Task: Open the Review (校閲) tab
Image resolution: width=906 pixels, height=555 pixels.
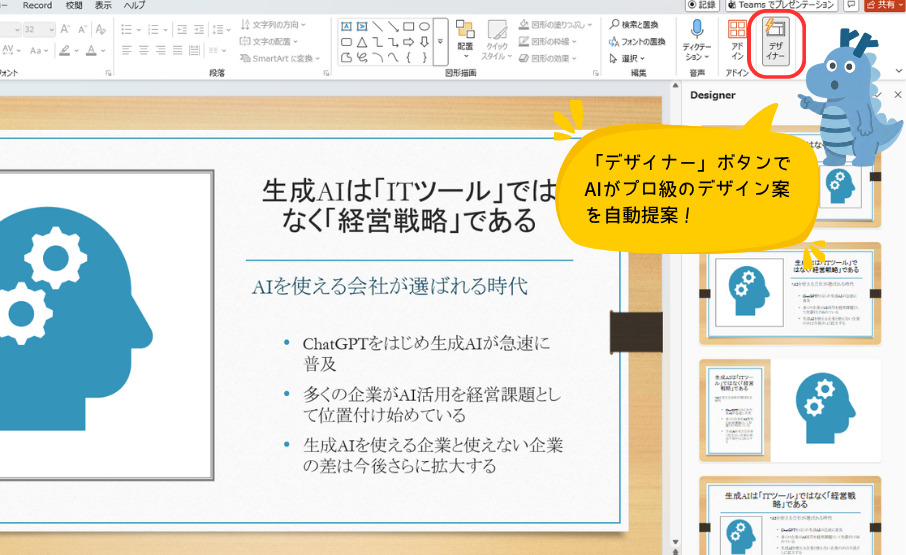Action: 74,5
